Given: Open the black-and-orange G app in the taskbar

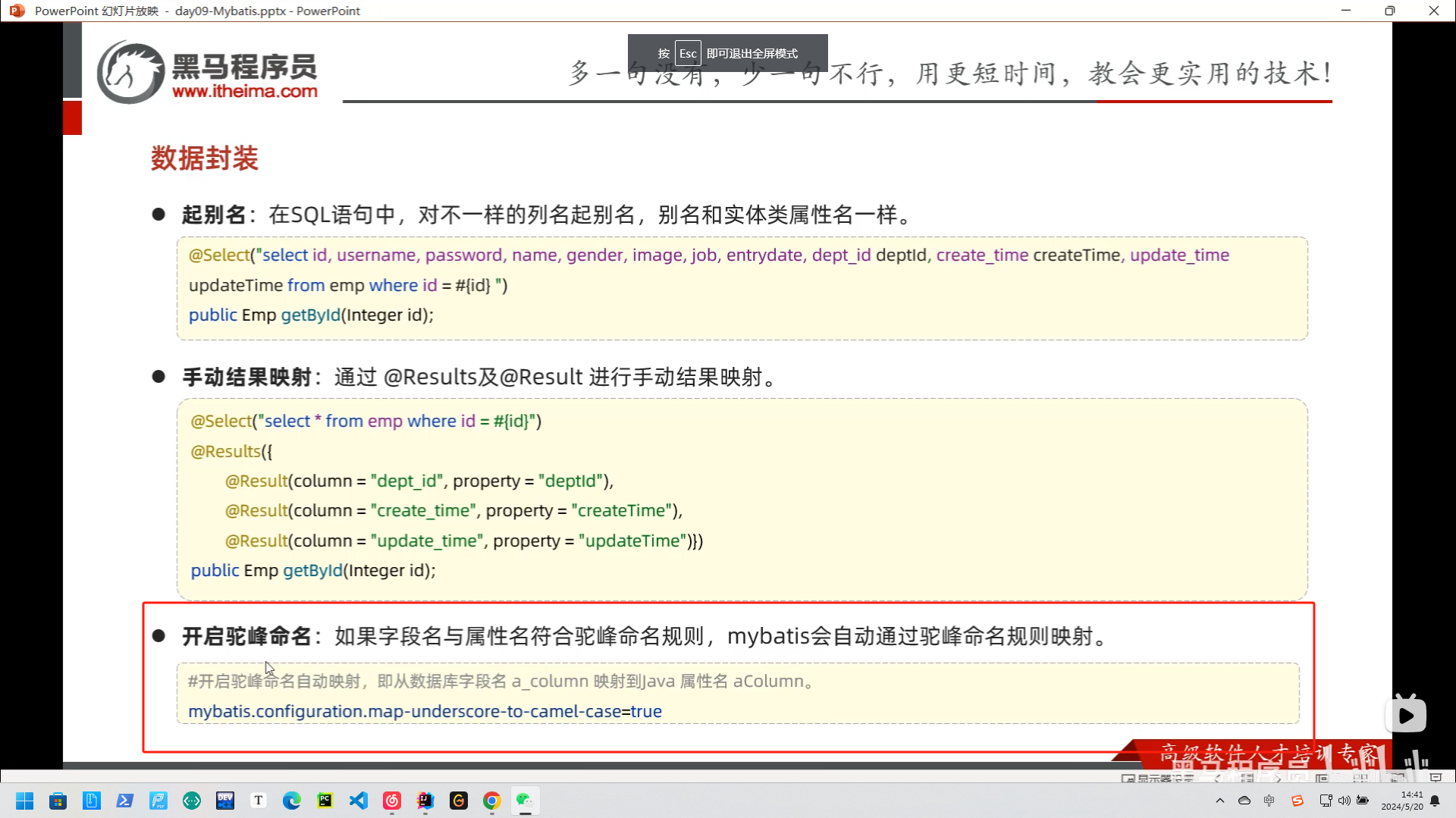Looking at the screenshot, I should 458,801.
